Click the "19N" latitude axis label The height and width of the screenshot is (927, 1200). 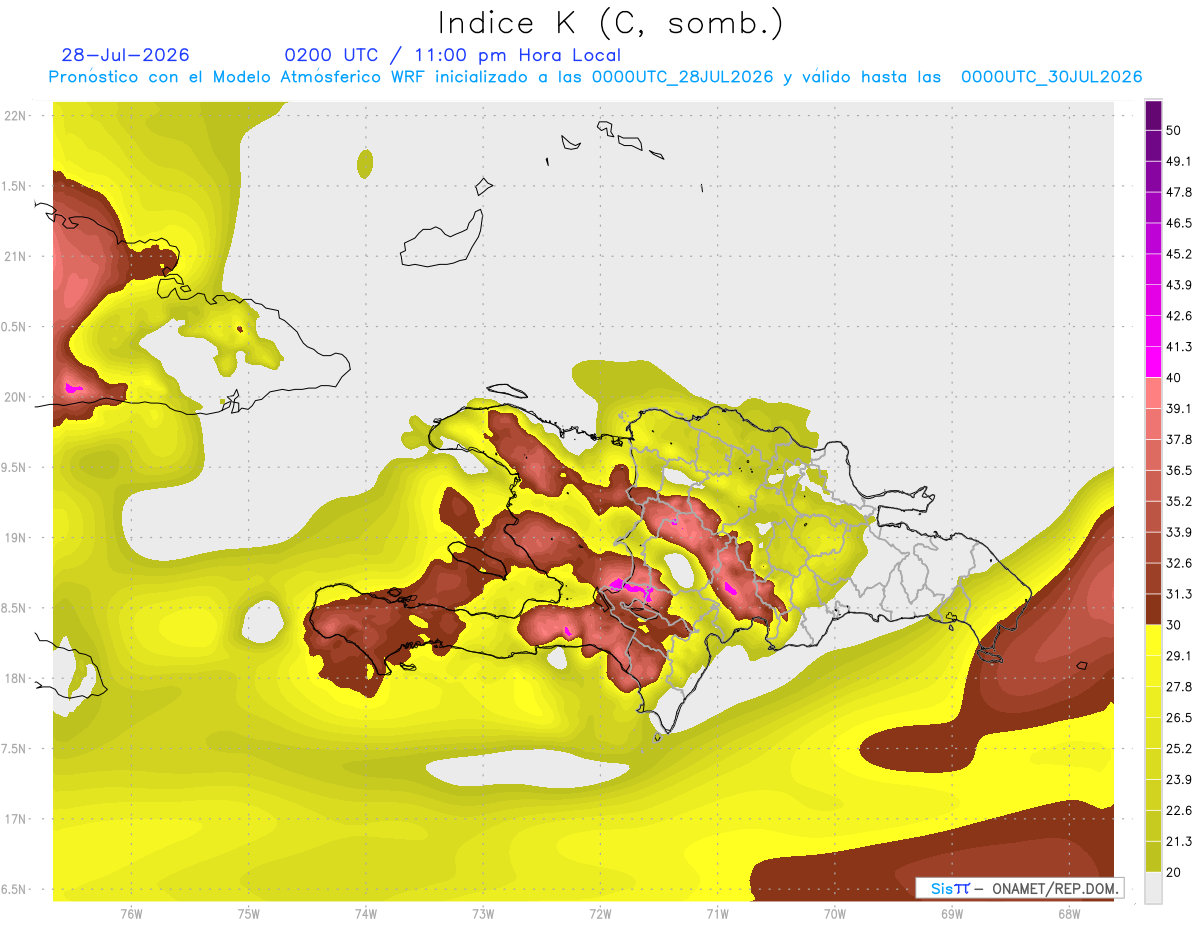pyautogui.click(x=15, y=537)
